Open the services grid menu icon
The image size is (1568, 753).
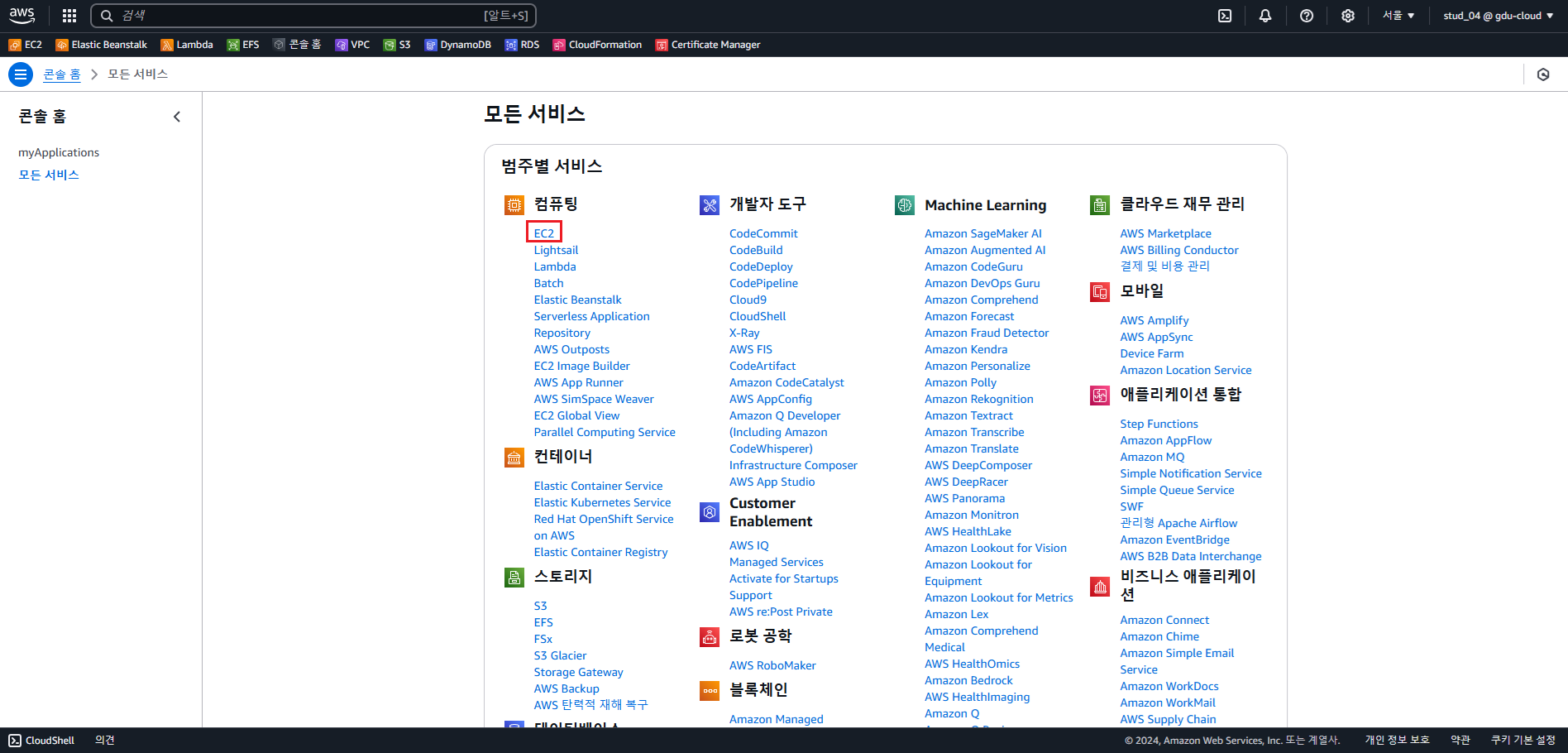(69, 16)
